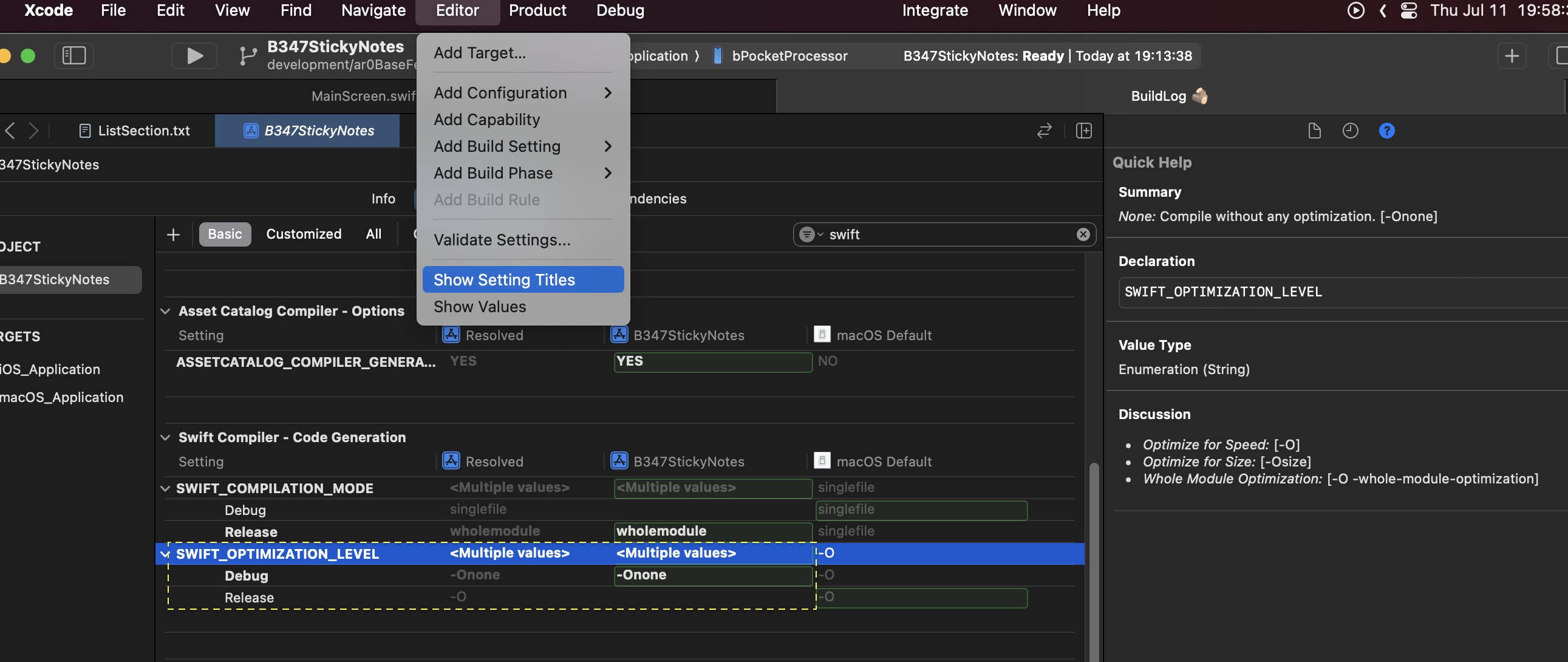The width and height of the screenshot is (1568, 662).
Task: Open the Product menu
Action: [537, 10]
